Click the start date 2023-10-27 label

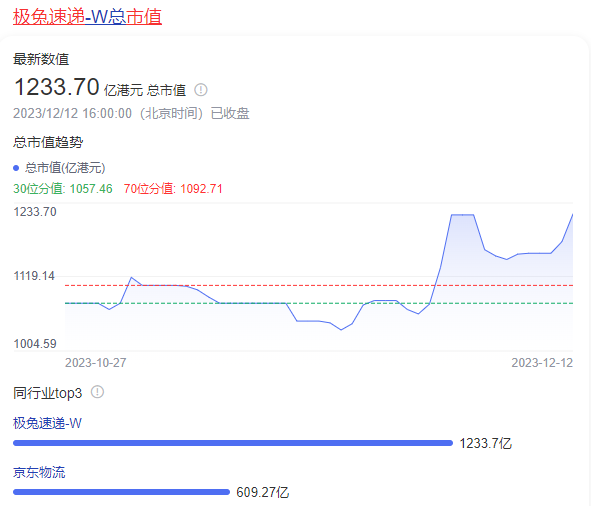(x=96, y=363)
